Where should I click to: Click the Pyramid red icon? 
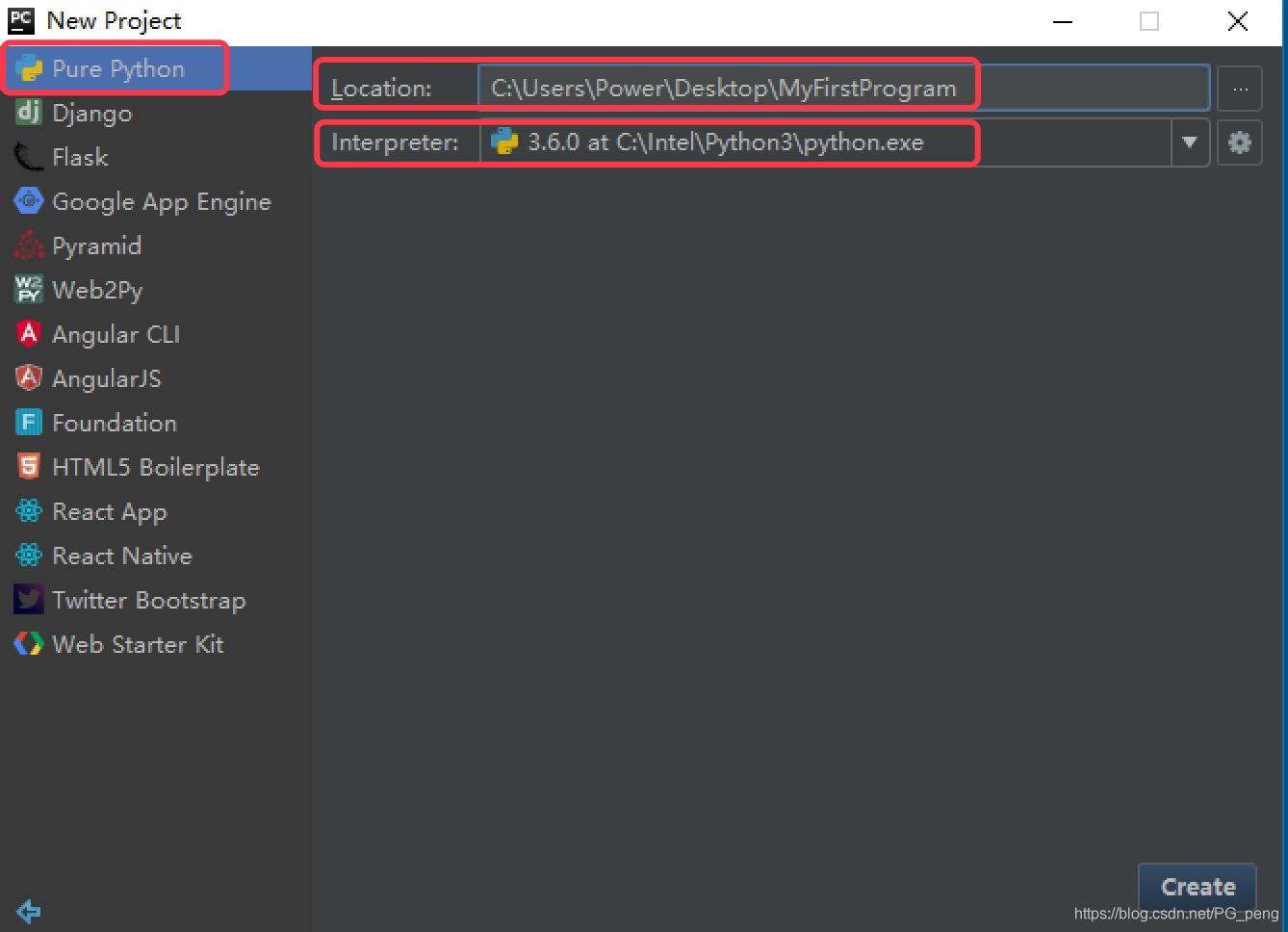pos(29,246)
